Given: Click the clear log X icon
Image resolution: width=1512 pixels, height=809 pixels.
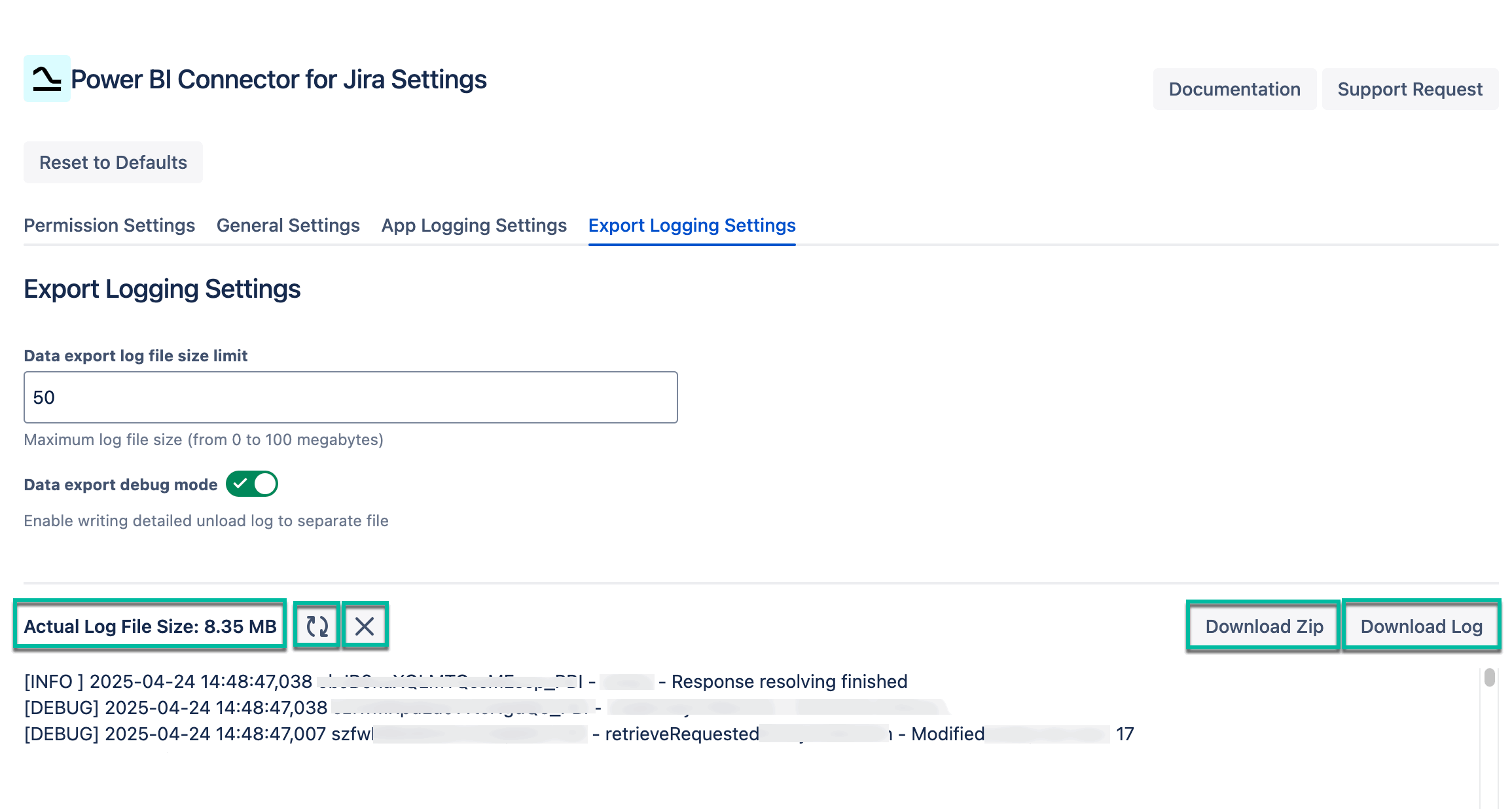Looking at the screenshot, I should [x=365, y=626].
